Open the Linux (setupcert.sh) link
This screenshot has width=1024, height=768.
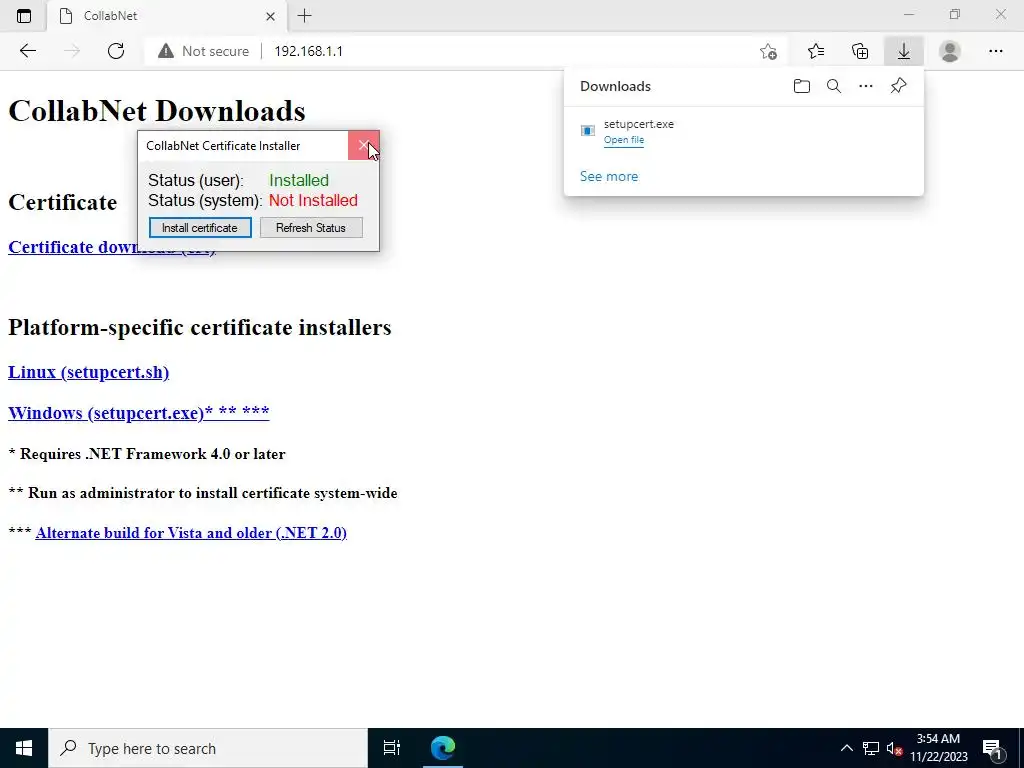(88, 372)
